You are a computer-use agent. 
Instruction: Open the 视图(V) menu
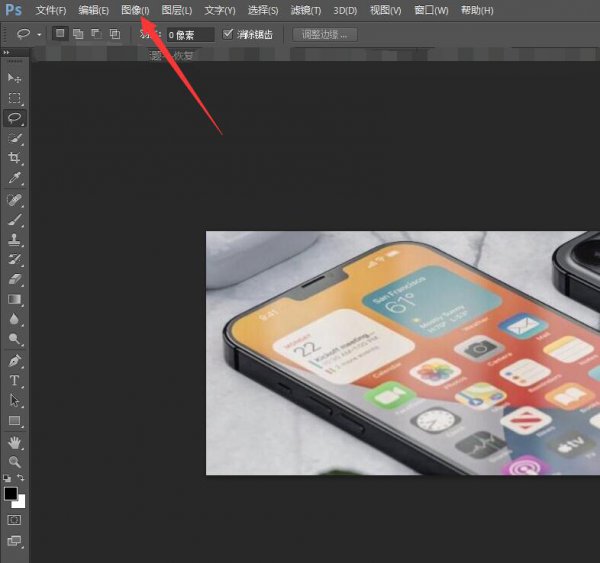point(386,10)
